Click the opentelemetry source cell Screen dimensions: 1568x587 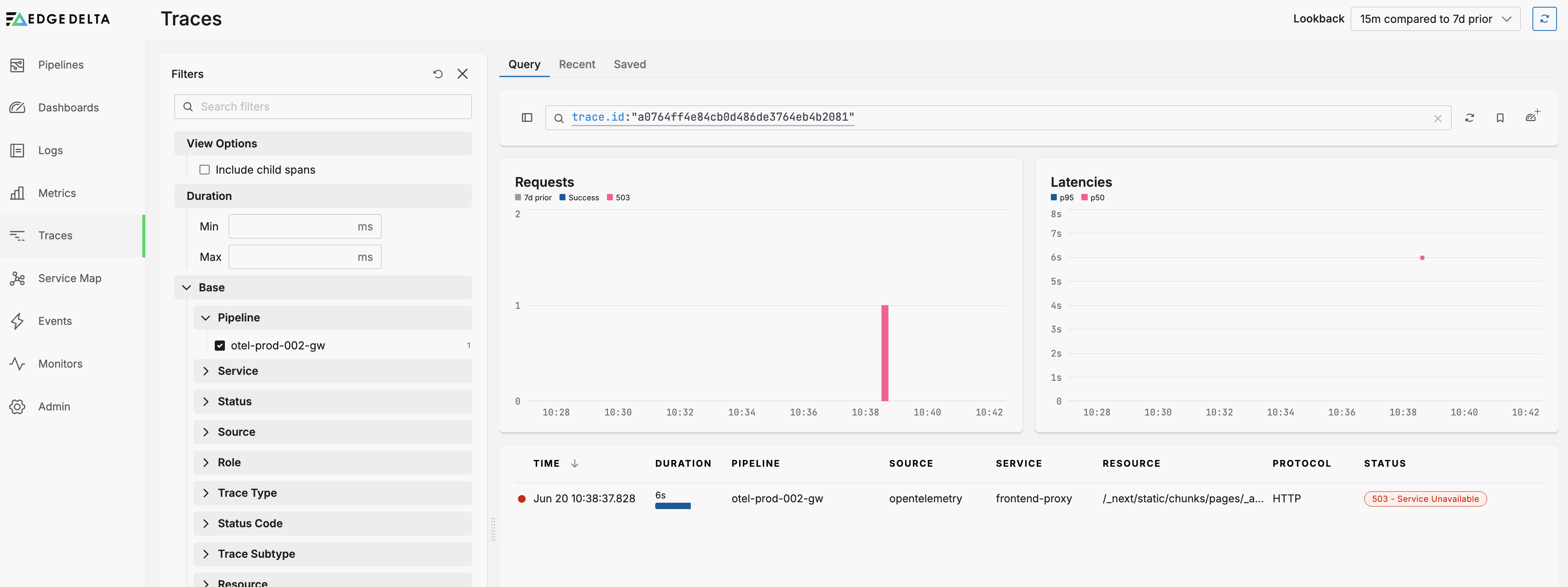pyautogui.click(x=925, y=499)
